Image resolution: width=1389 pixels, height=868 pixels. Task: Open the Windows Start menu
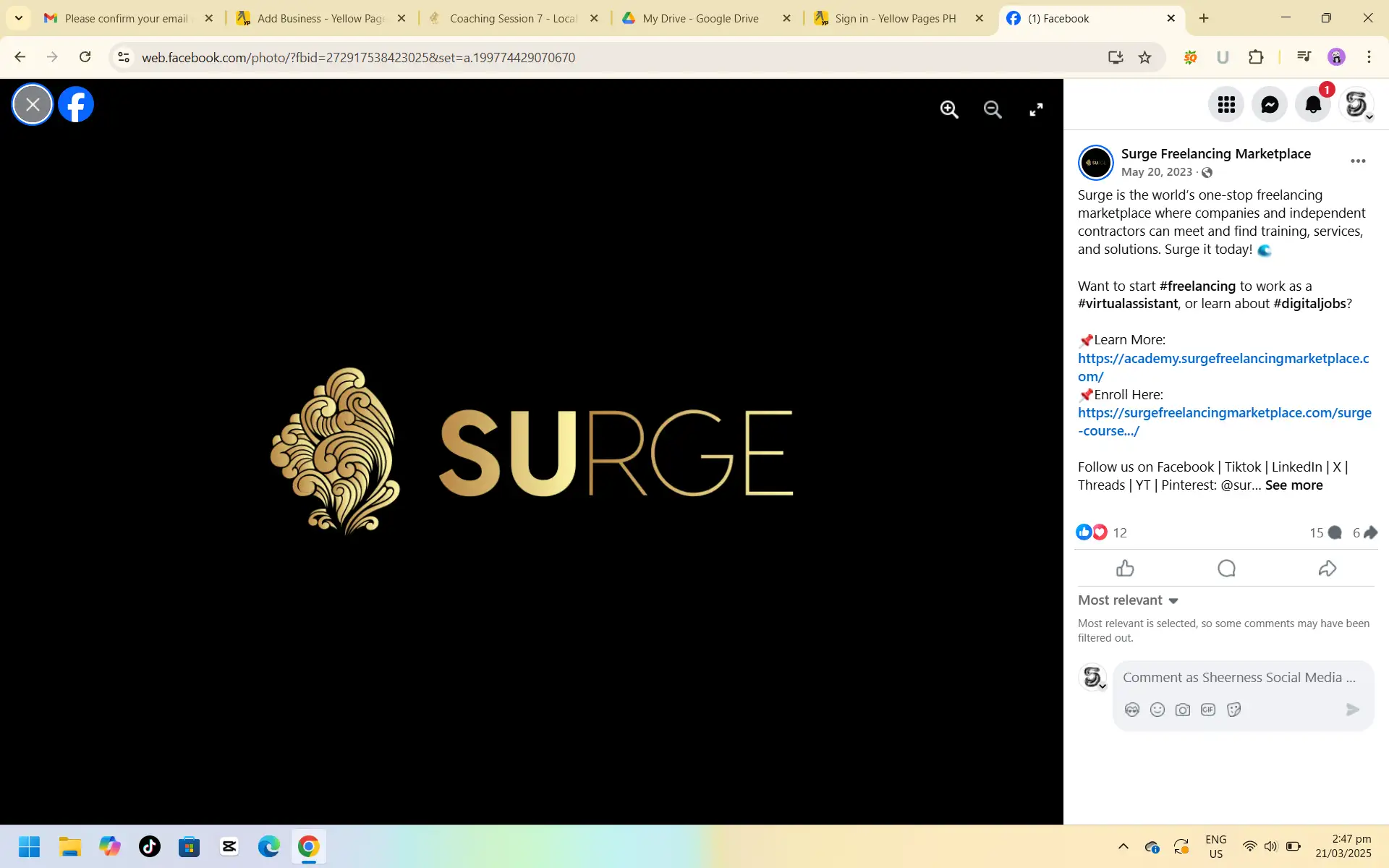29,846
